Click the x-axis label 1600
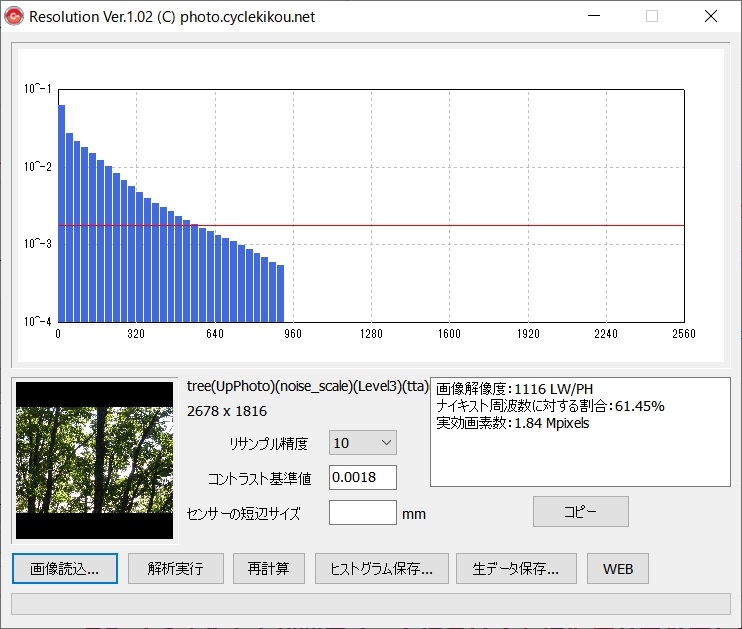This screenshot has height=629, width=742. 449,334
